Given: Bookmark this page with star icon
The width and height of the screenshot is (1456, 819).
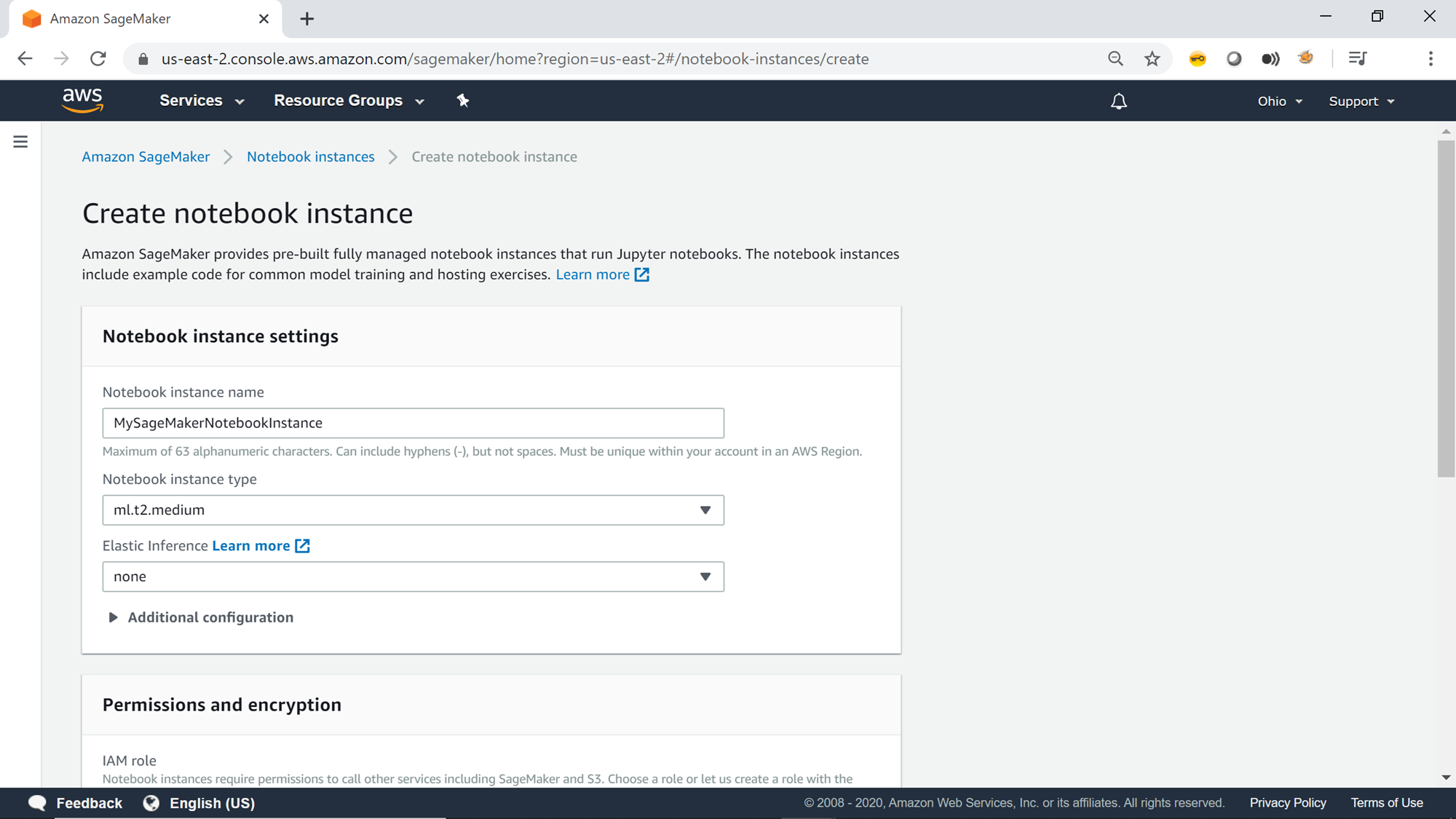Looking at the screenshot, I should tap(1152, 59).
